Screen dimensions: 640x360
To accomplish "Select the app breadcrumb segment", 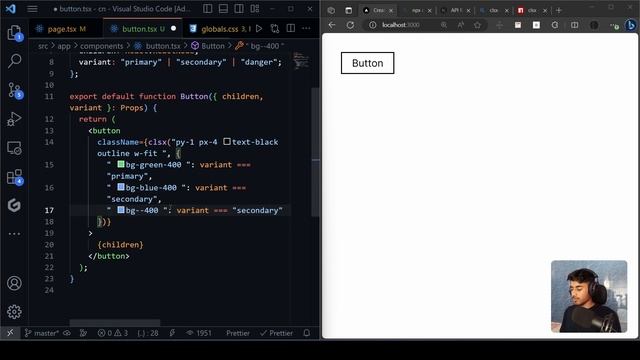I will (64, 46).
